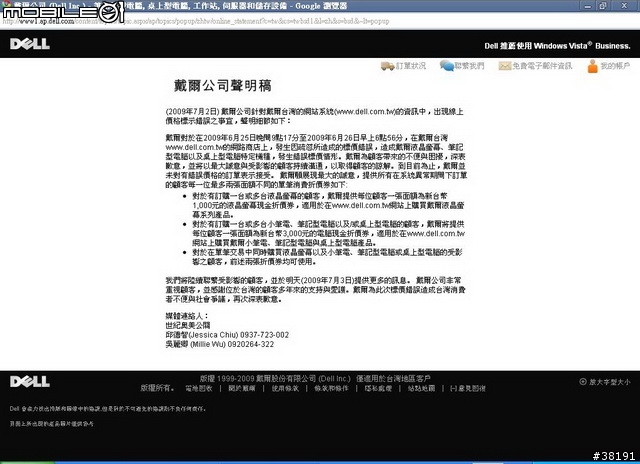The height and width of the screenshot is (464, 640).
Task: Click the Dell logo in the top header
Action: [x=30, y=44]
